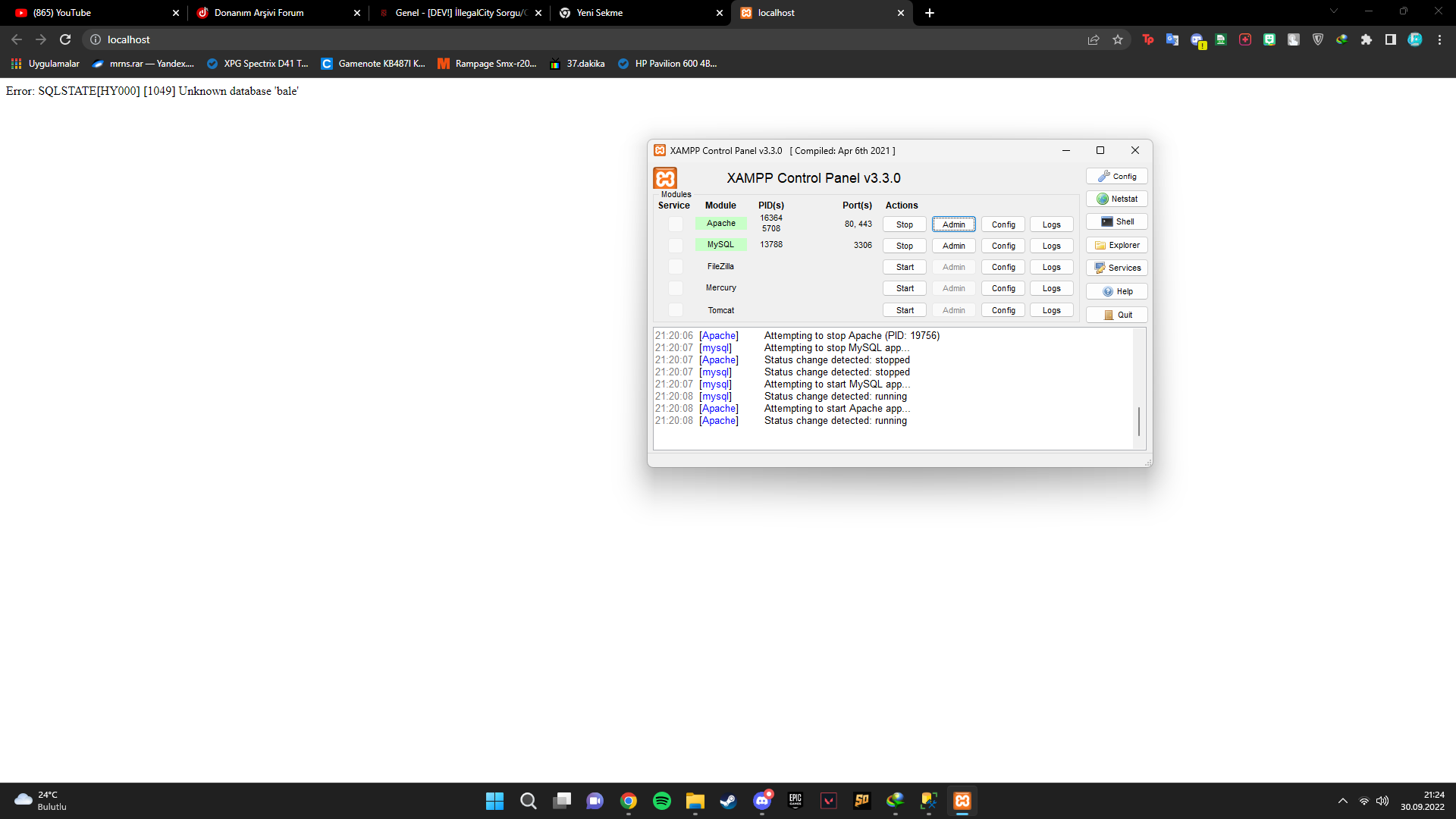Screen dimensions: 1456x819
Task: Switch to Donanım Arşivi Forum tab
Action: pos(278,13)
